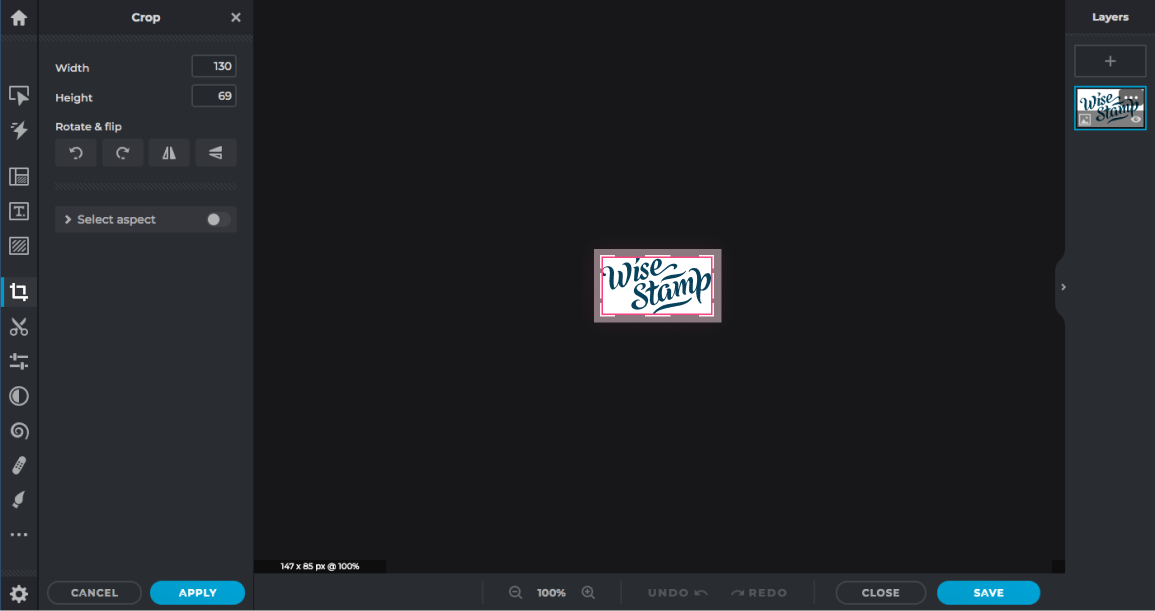Select the Cutout scissors tool
Screen dimensions: 1155x611
tap(18, 327)
